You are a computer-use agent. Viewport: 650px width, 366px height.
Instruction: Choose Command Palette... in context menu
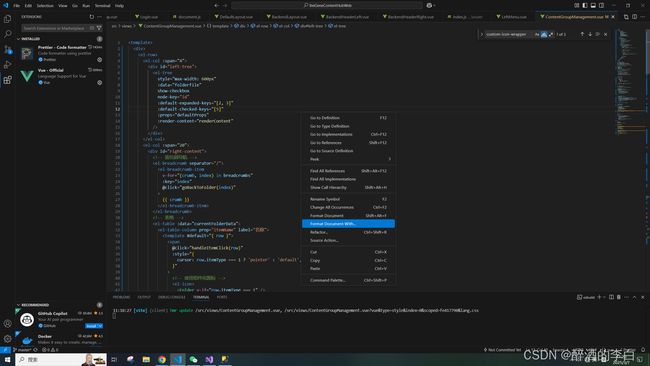click(x=348, y=280)
